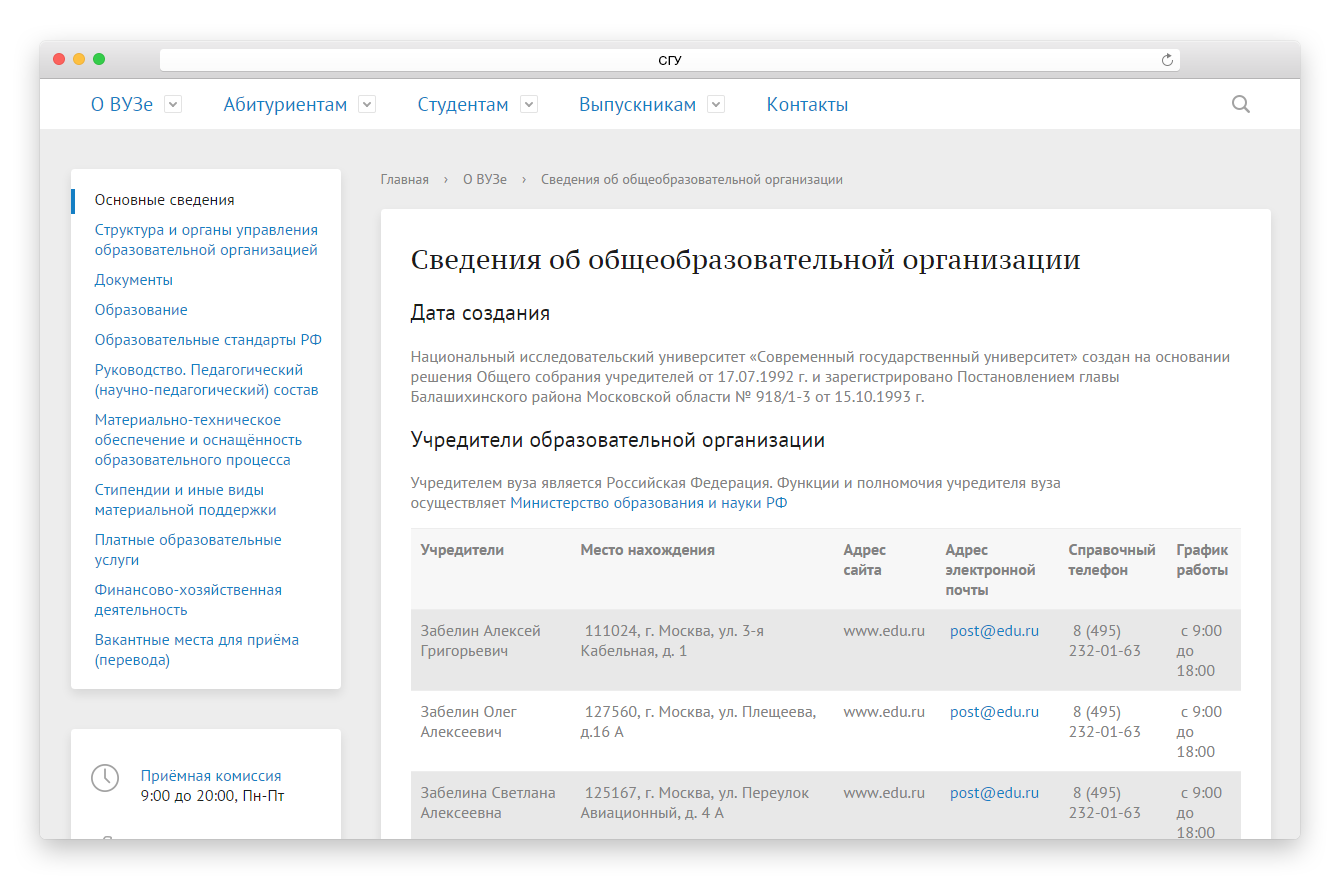Open the Контакты menu item

point(807,105)
